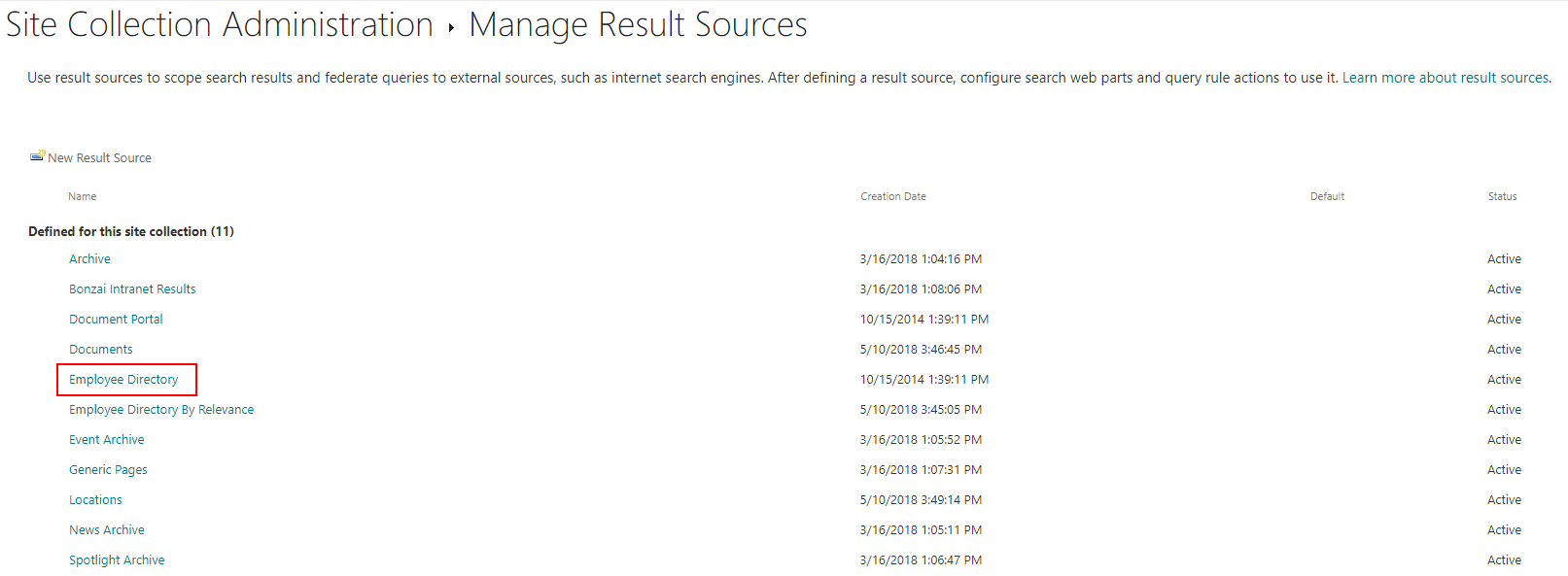The height and width of the screenshot is (576, 1568).
Task: Click the Default column header
Action: click(1327, 196)
